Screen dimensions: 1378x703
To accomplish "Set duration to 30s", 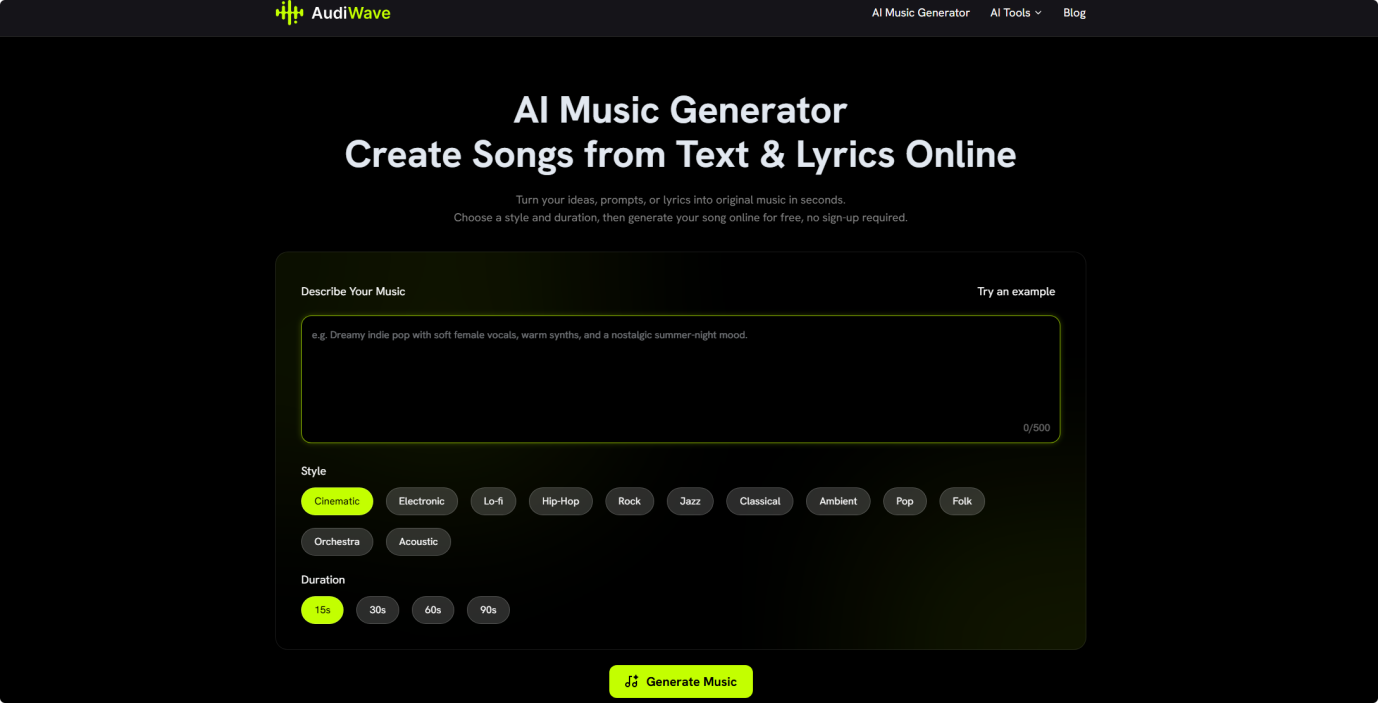I will (378, 610).
